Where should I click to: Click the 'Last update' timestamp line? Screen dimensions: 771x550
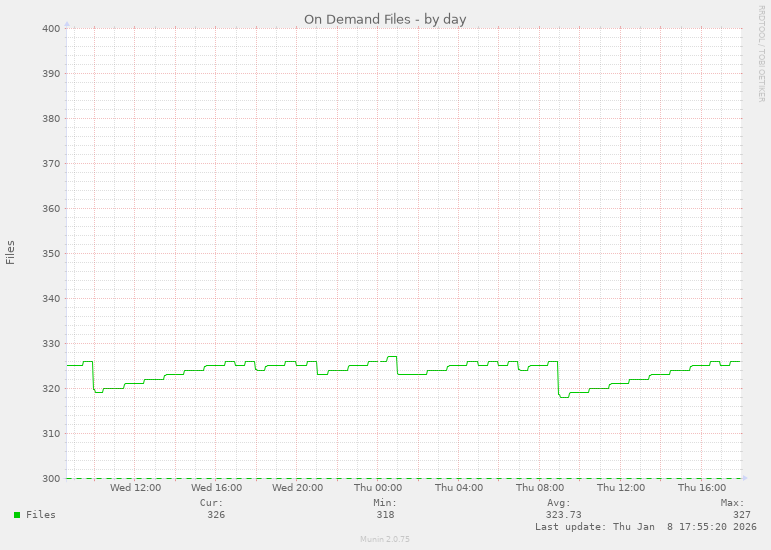pos(646,526)
